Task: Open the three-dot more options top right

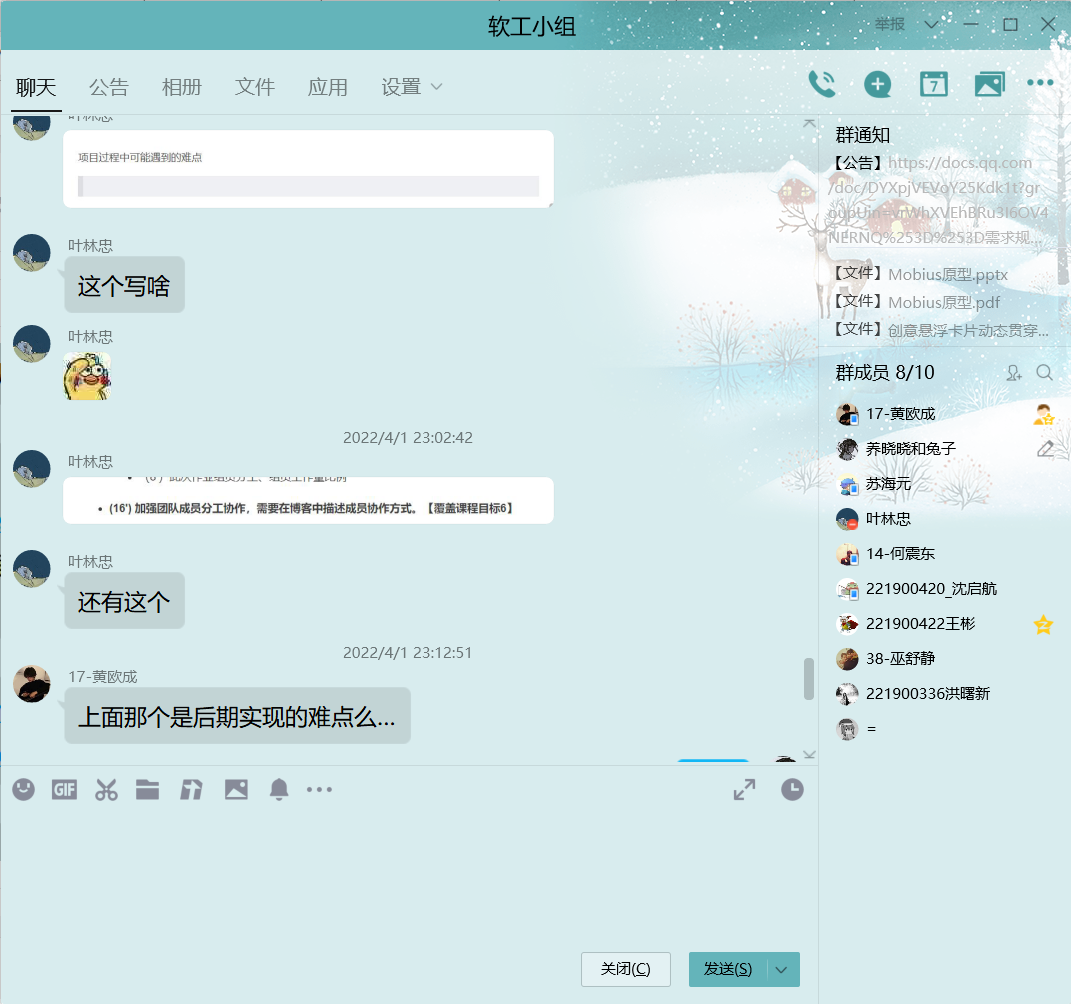Action: coord(1040,83)
